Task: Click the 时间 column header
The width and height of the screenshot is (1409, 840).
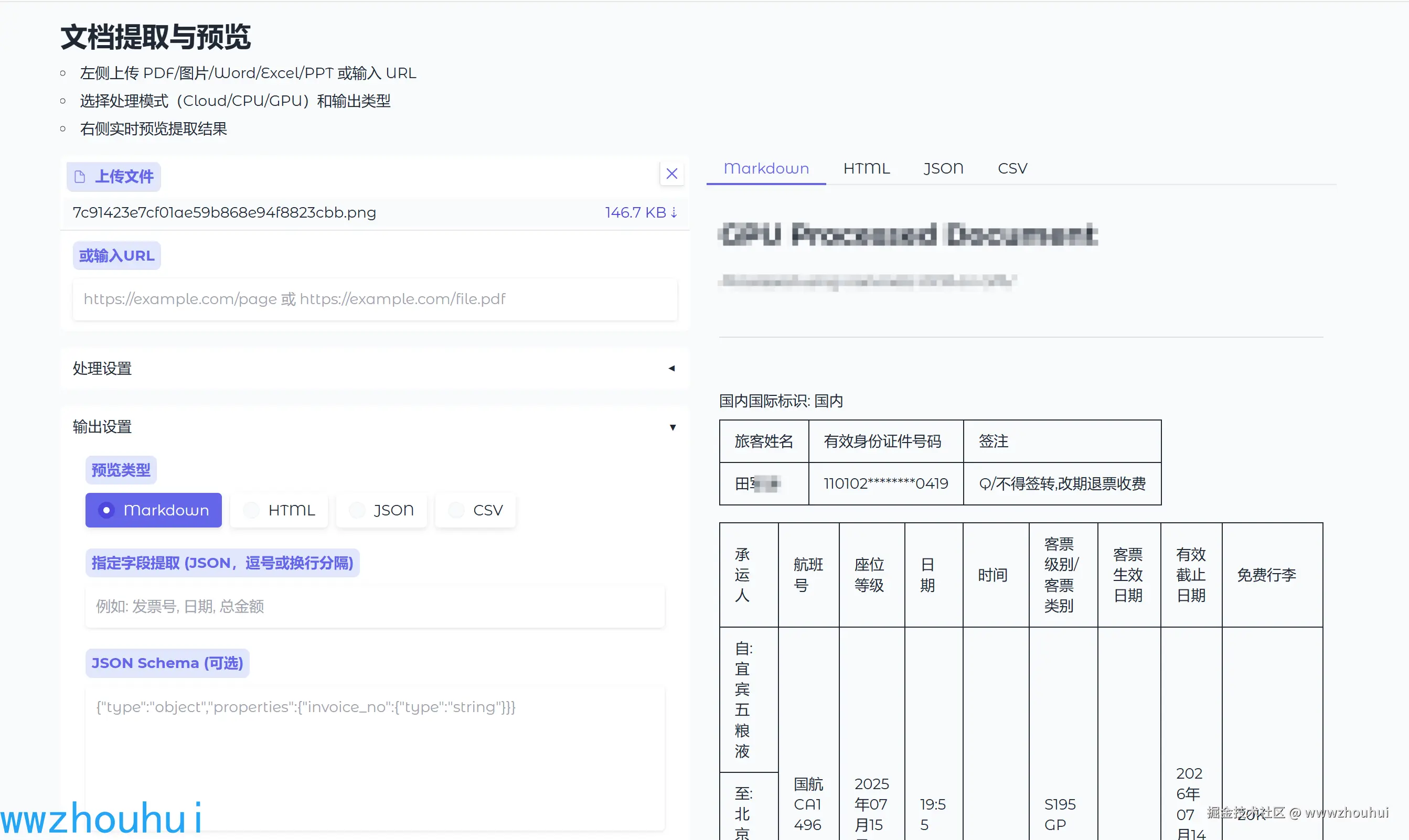Action: tap(996, 575)
